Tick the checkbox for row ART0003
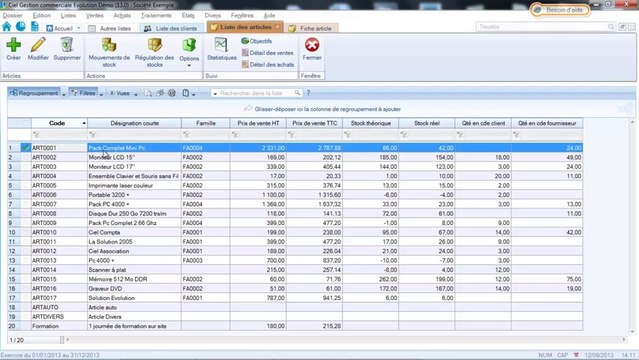Image resolution: width=639 pixels, height=360 pixels. tap(26, 167)
